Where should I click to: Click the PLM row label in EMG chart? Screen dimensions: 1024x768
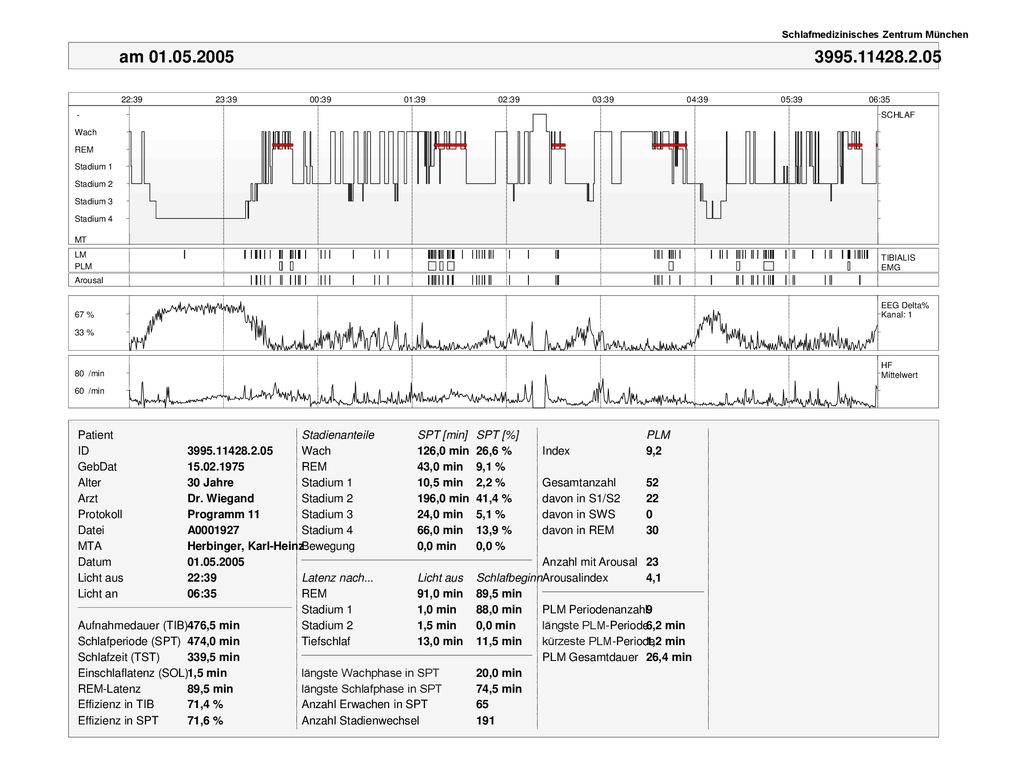pyautogui.click(x=83, y=266)
